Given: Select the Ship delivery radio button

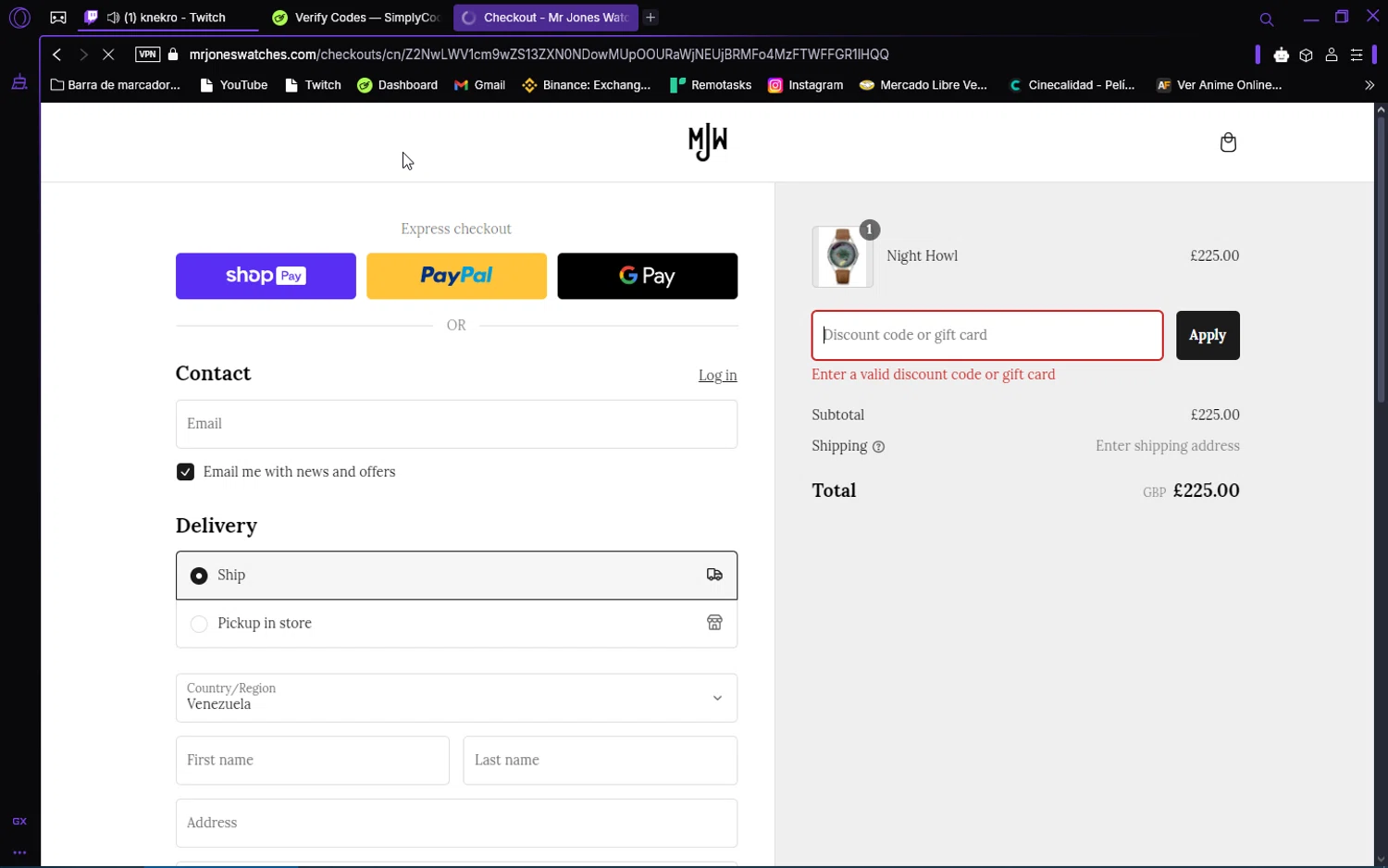Looking at the screenshot, I should point(199,576).
